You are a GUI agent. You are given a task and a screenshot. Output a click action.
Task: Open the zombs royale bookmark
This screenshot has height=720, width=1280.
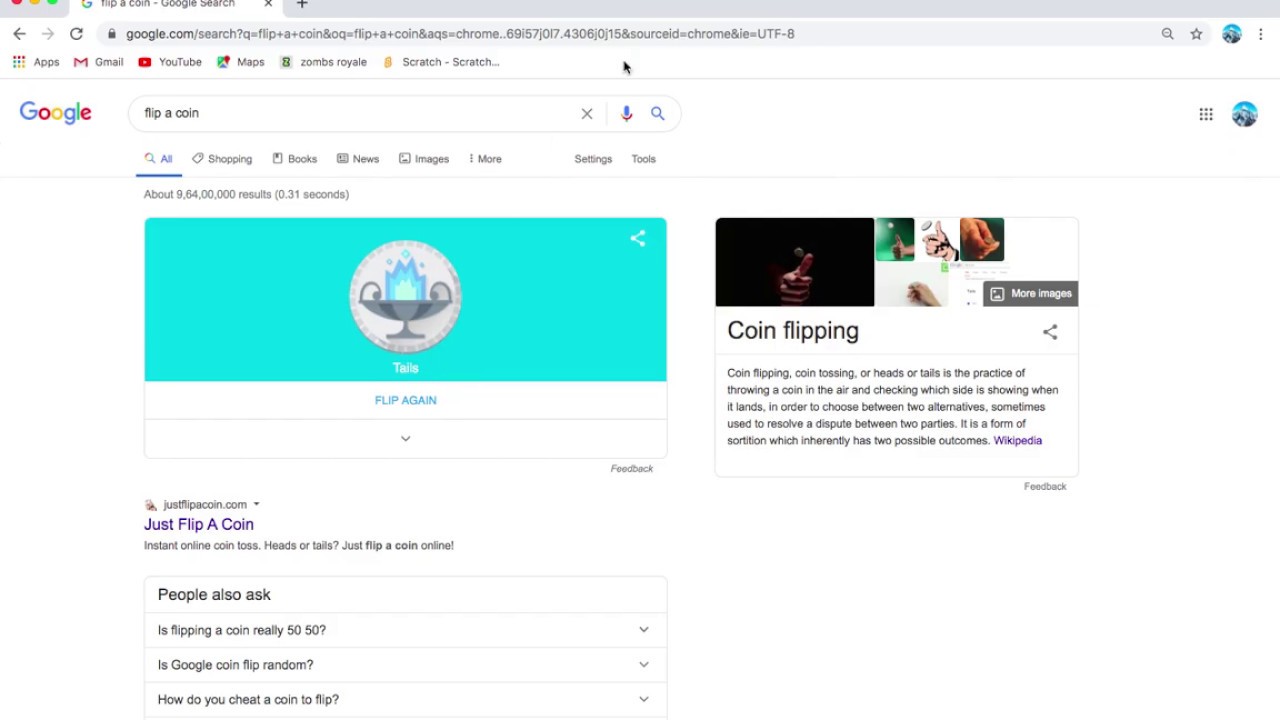[x=323, y=62]
